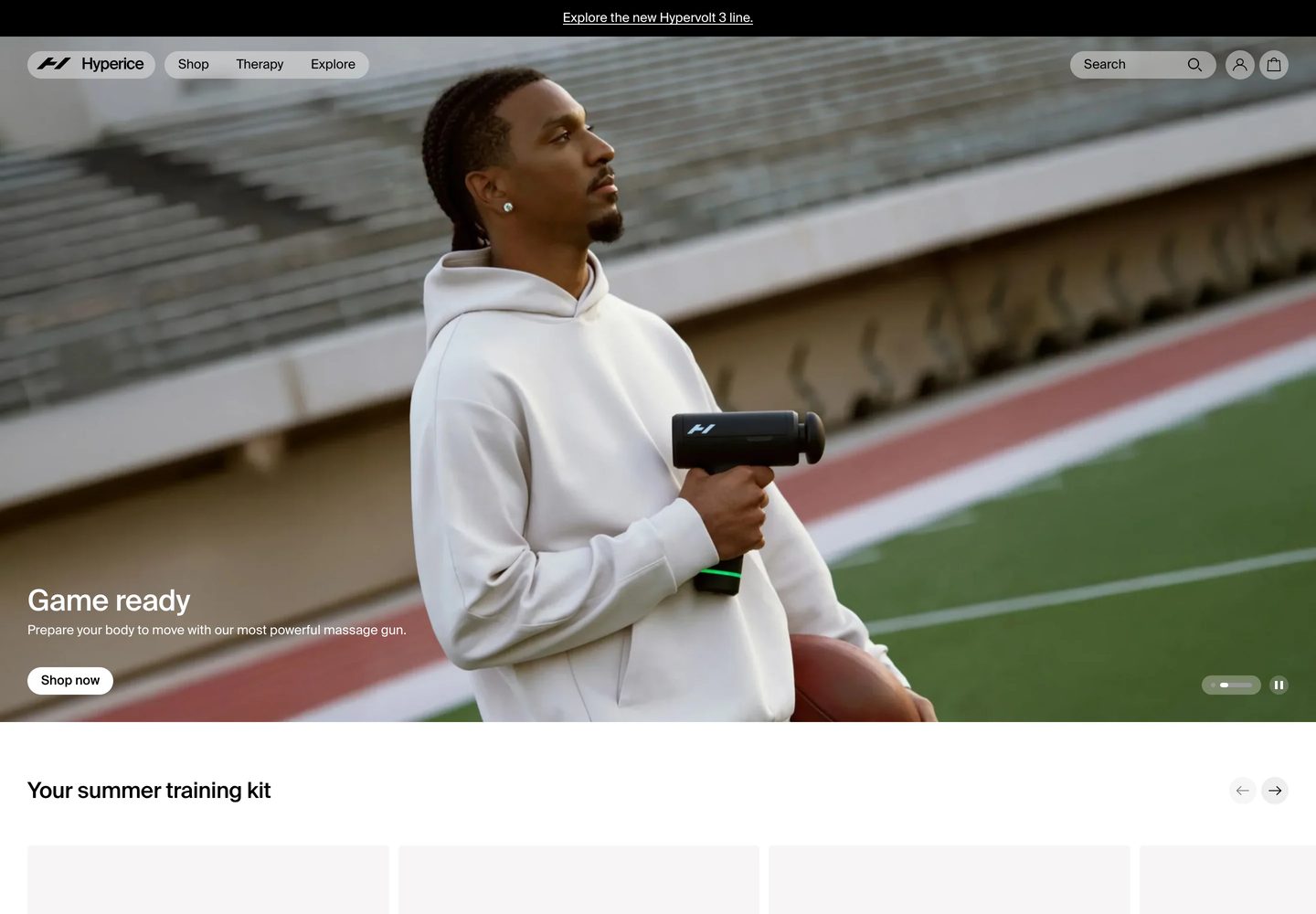The height and width of the screenshot is (914, 1316).
Task: Click the magnifying glass search icon
Action: pyautogui.click(x=1194, y=65)
